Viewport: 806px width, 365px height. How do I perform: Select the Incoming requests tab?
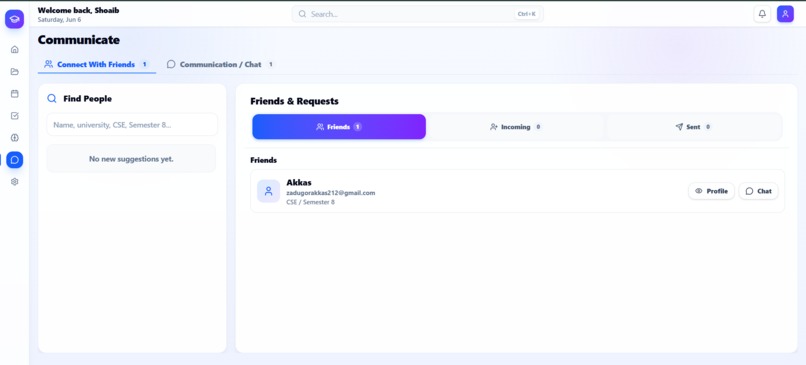point(515,126)
